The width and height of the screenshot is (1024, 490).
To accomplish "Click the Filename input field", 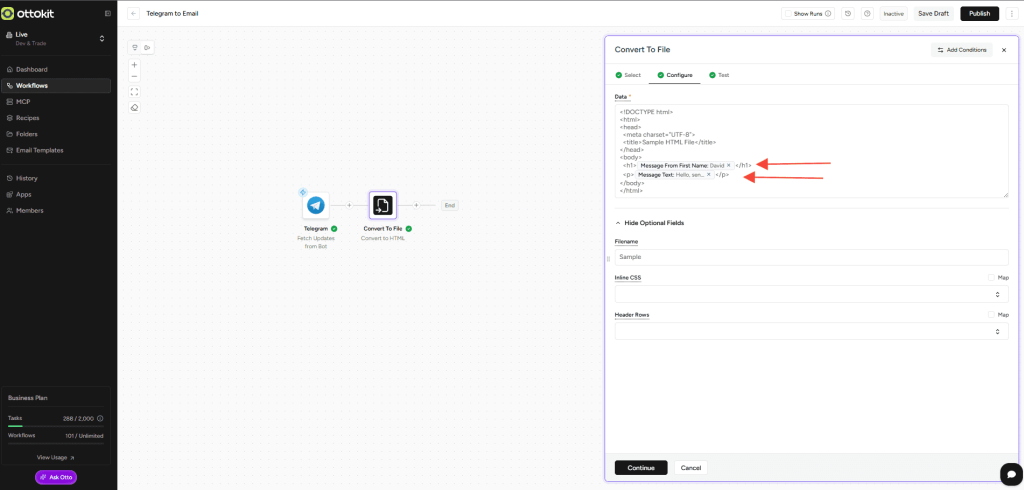I will [x=811, y=257].
